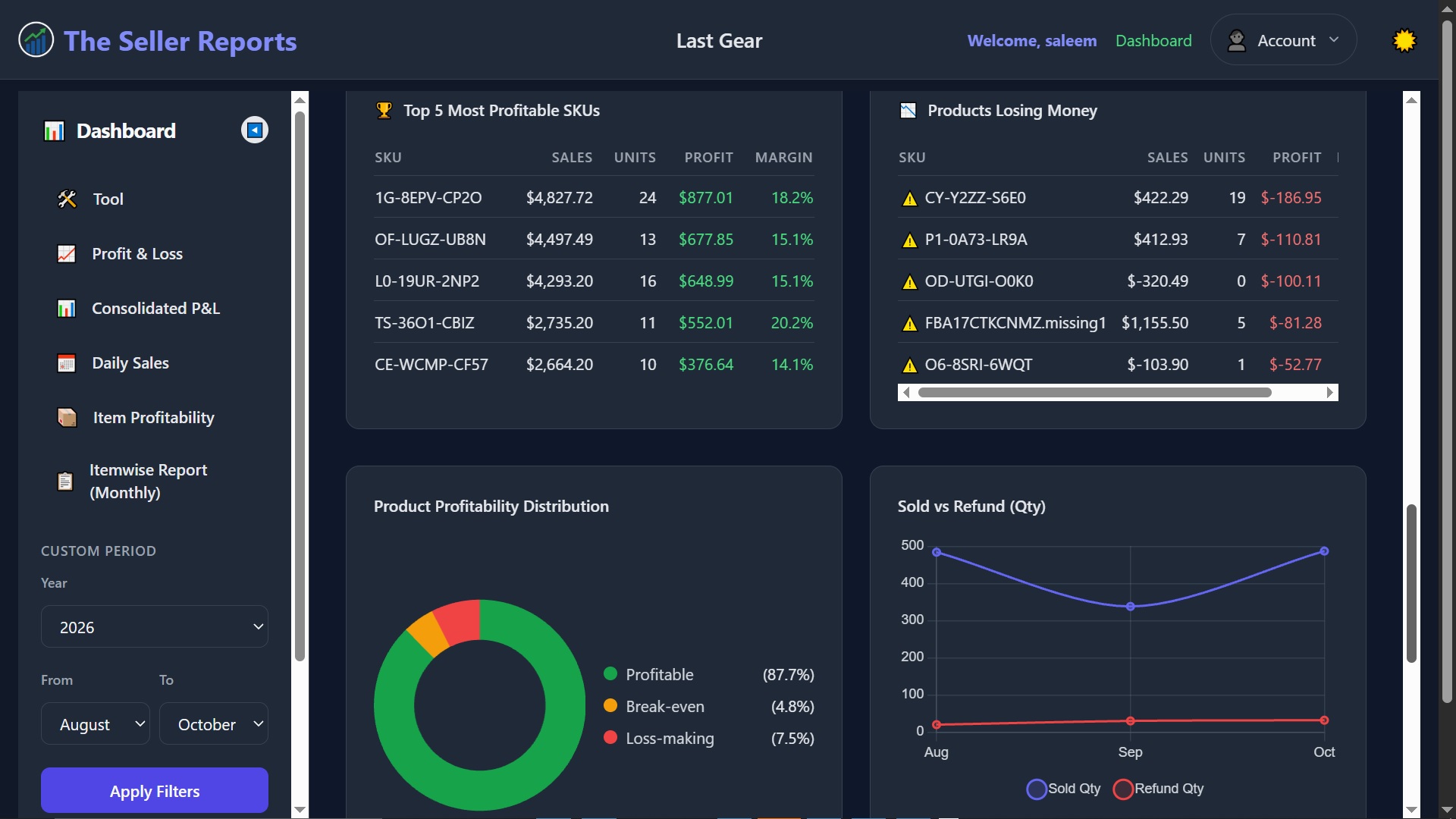Click the Itemwise Report clipboard icon
This screenshot has width=1456, height=819.
[x=65, y=482]
